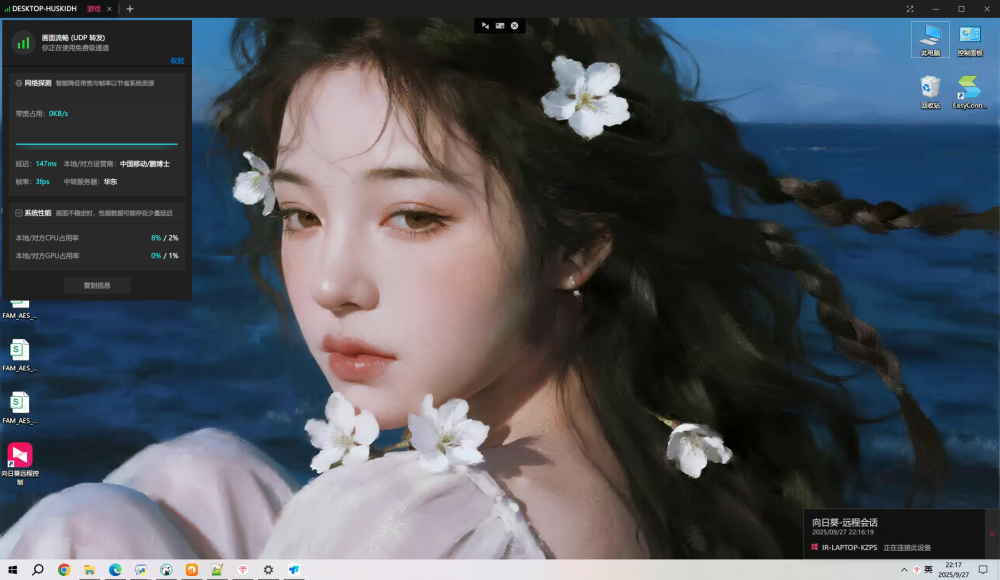Open the taskbar search magnifier
Viewport: 1000px width, 580px height.
point(38,570)
